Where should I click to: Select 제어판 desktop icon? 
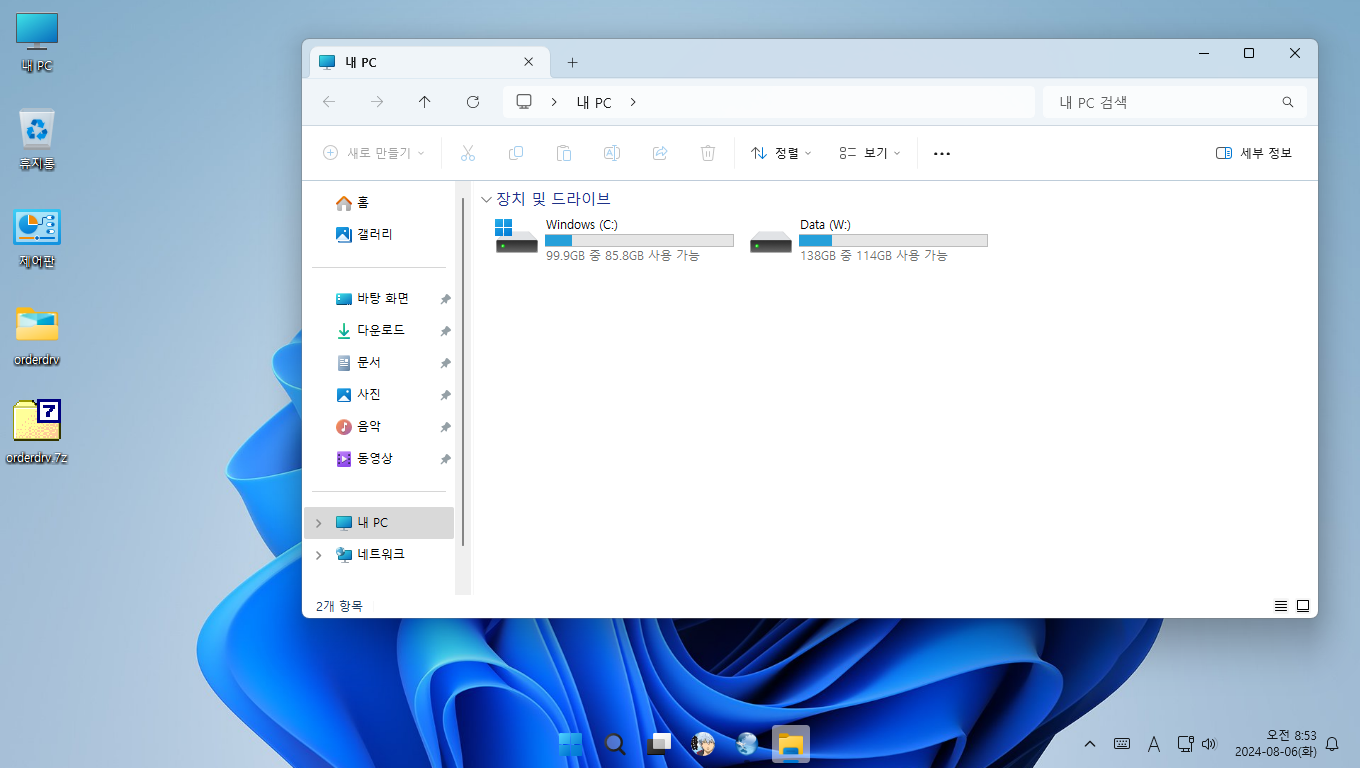[37, 238]
